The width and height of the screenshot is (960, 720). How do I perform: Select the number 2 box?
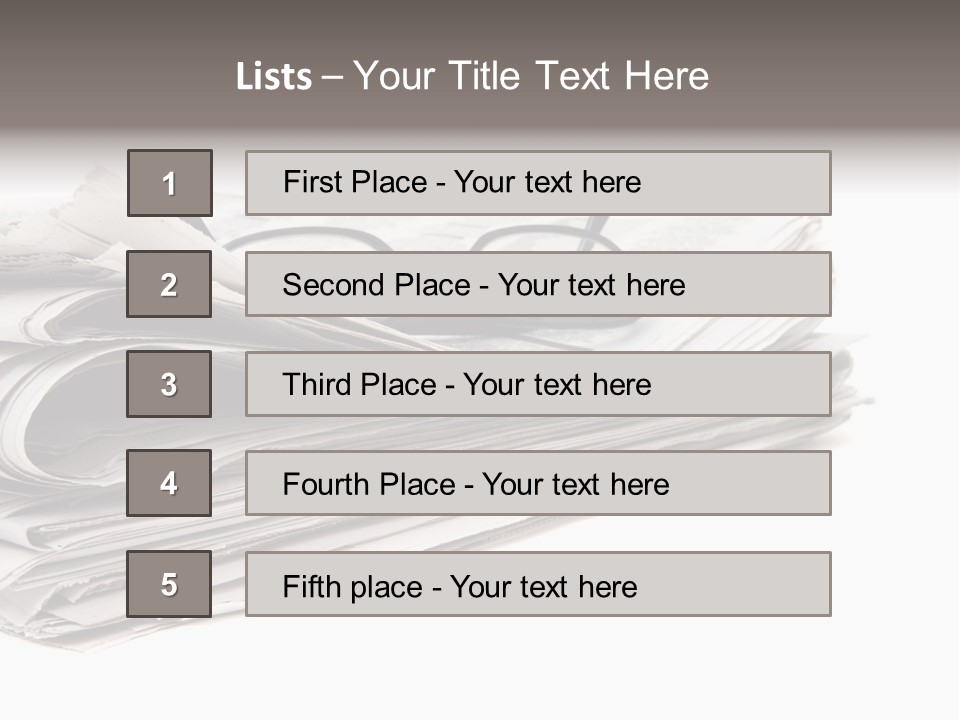[x=169, y=284]
